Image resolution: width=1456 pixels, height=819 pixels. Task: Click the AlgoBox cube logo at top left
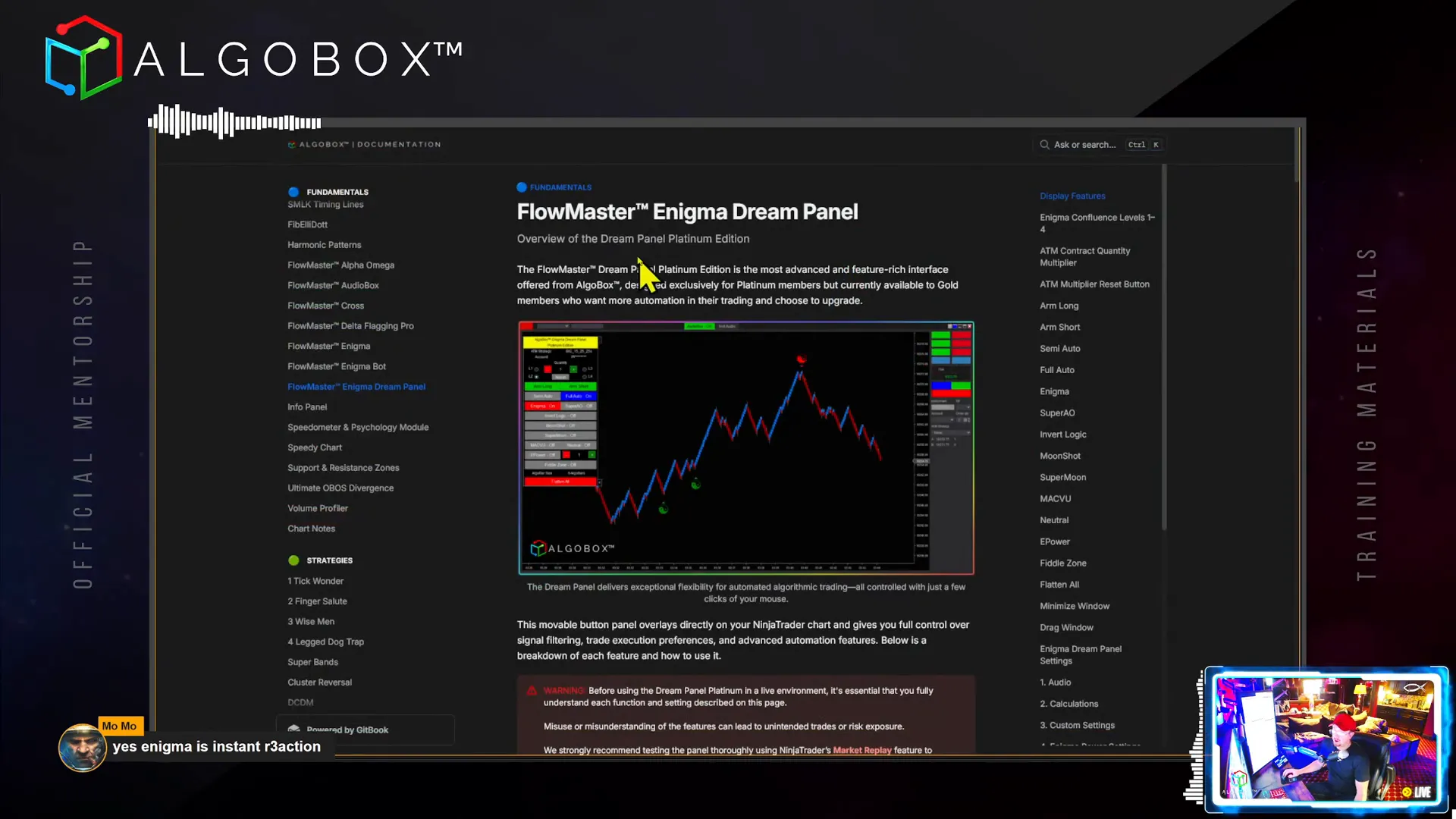[x=83, y=58]
